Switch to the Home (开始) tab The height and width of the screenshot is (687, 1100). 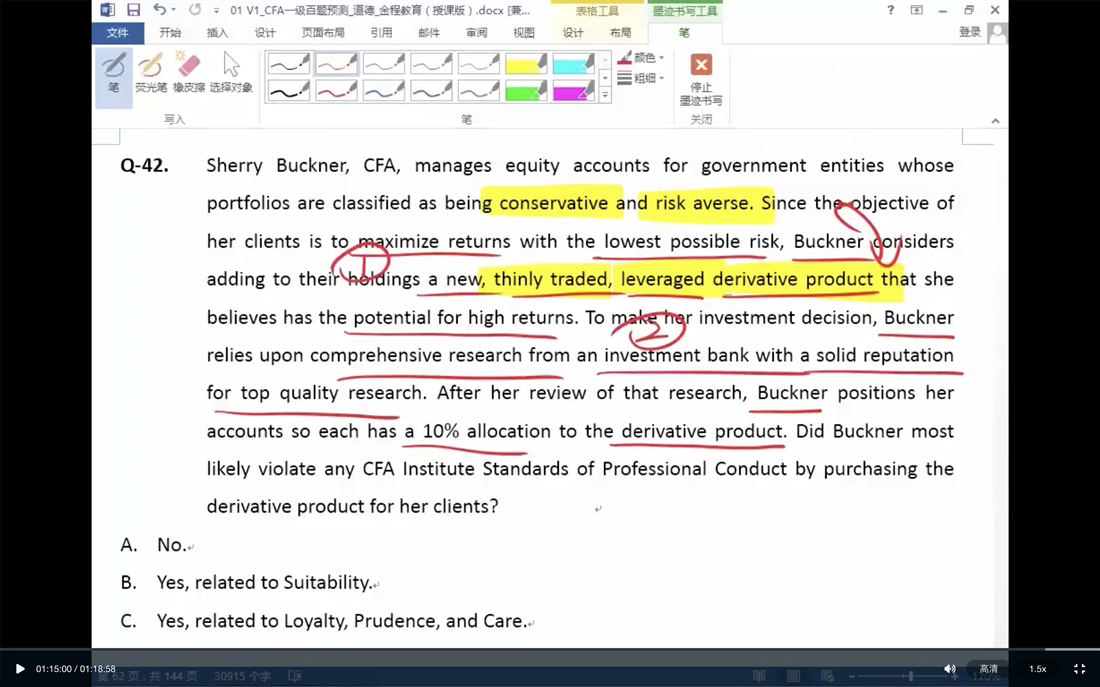(x=170, y=32)
